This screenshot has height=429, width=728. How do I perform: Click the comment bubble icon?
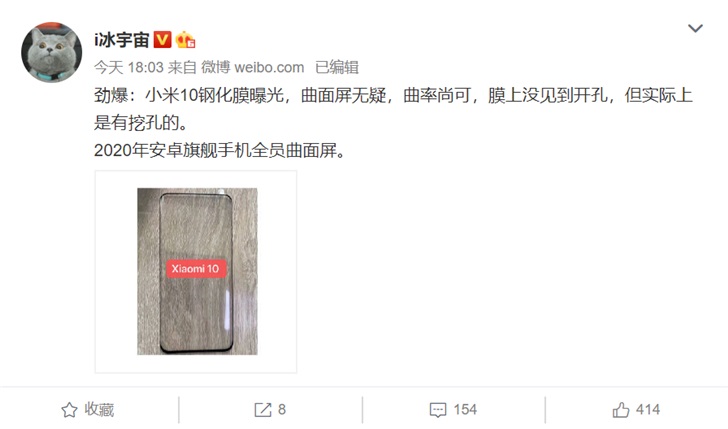point(438,410)
